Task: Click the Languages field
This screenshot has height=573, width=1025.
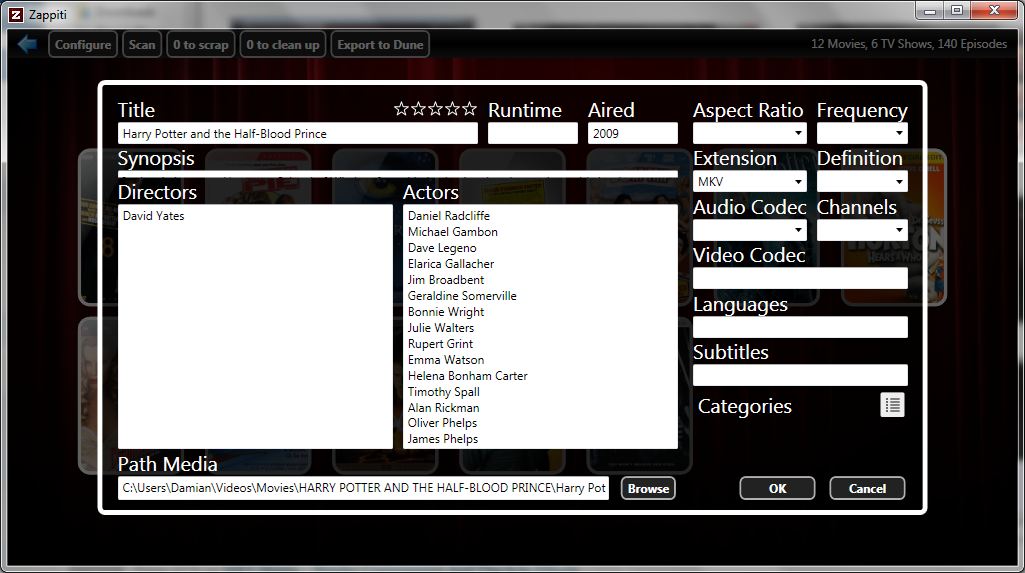Action: point(800,327)
